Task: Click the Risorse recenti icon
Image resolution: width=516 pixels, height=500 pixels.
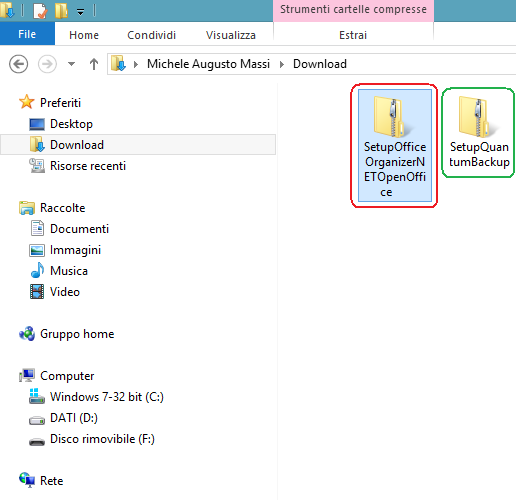Action: [37, 165]
